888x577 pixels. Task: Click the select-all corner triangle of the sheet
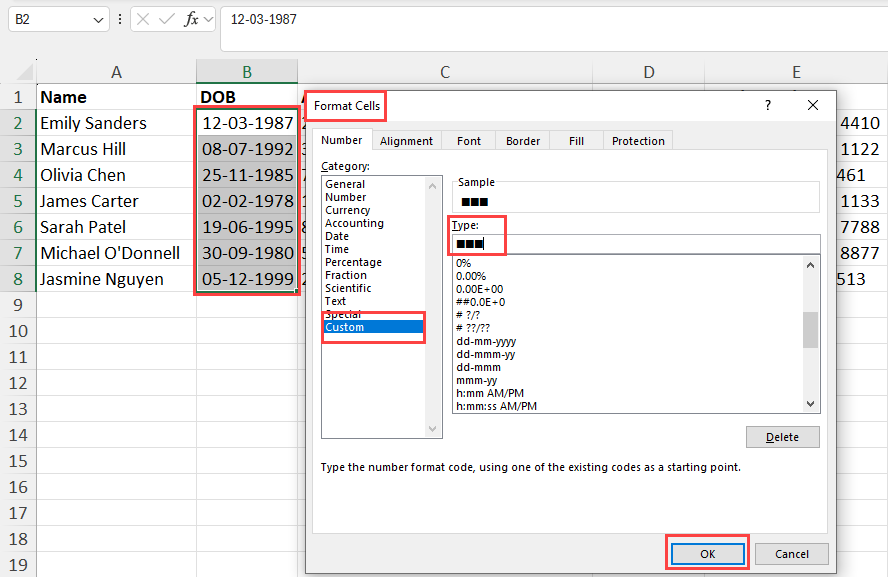click(x=24, y=72)
